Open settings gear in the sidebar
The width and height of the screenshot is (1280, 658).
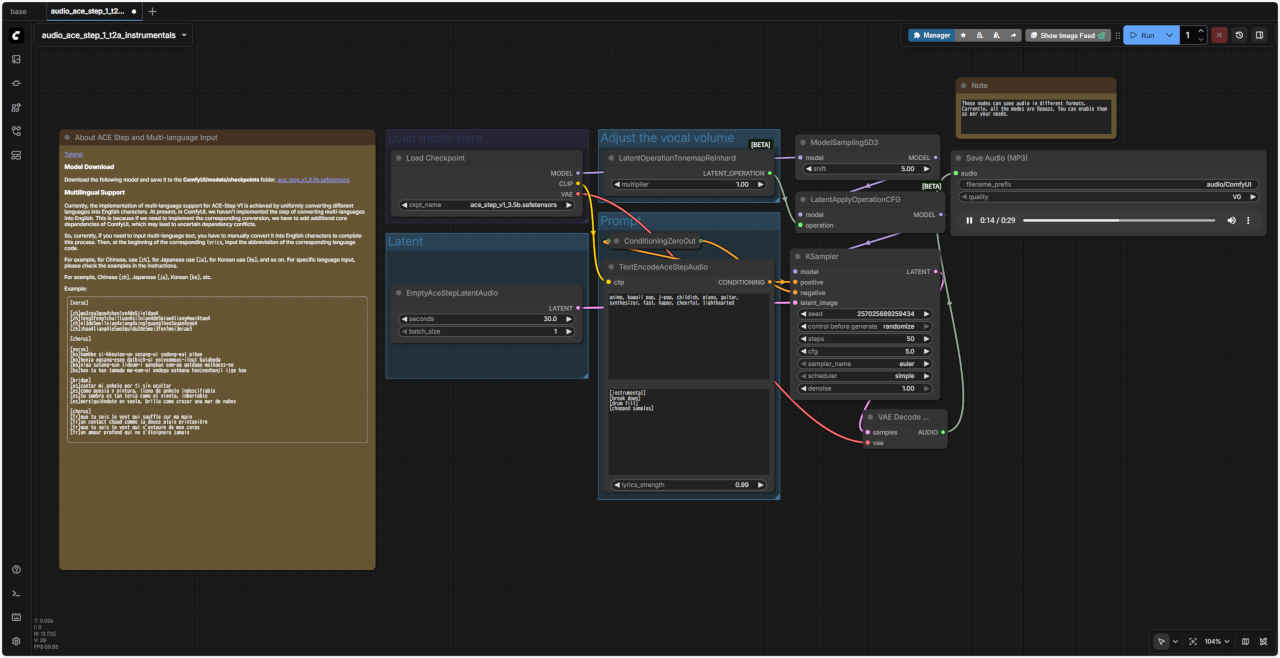[16, 641]
